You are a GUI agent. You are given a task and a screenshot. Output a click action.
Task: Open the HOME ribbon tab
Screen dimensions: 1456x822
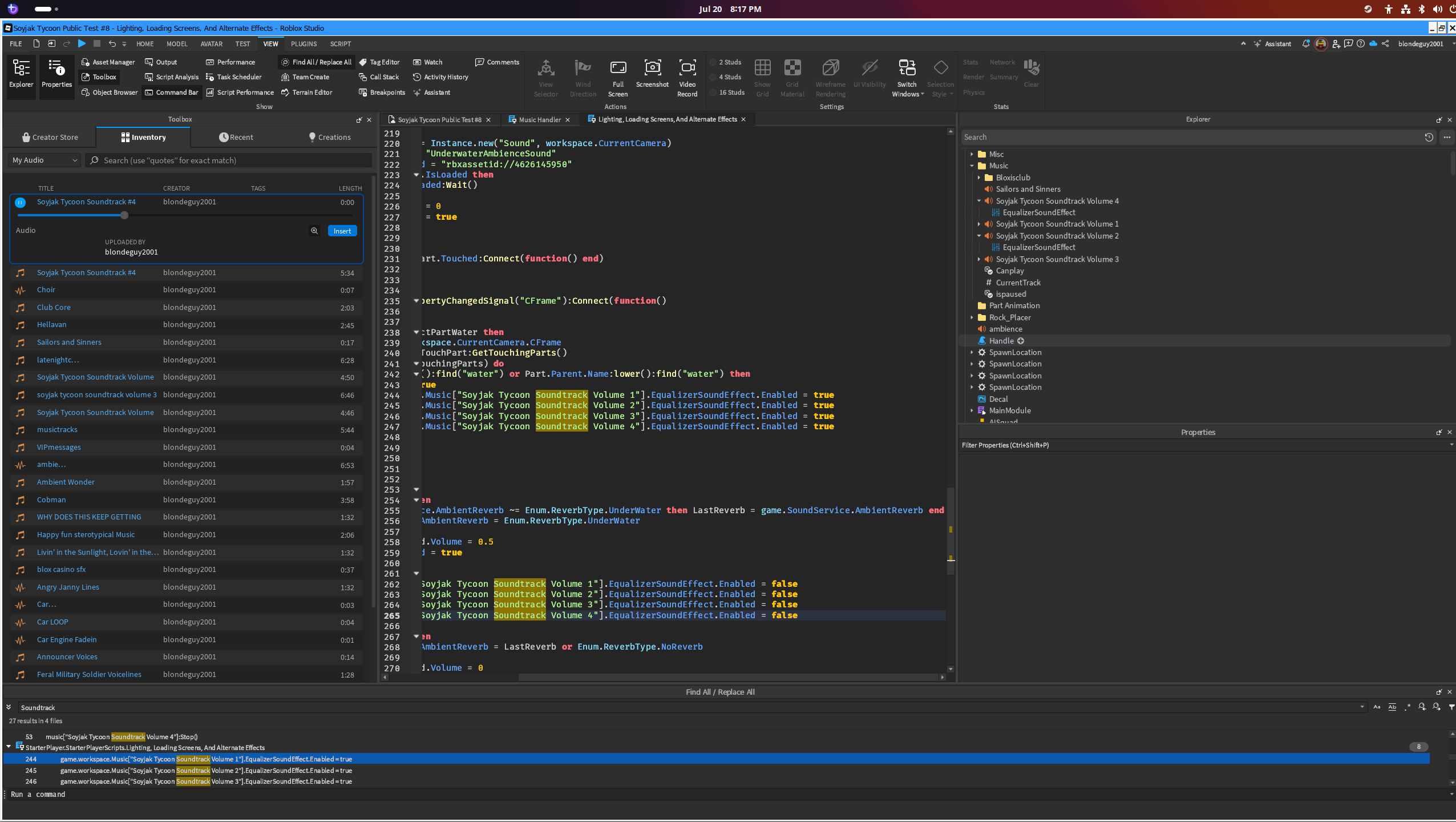[145, 44]
